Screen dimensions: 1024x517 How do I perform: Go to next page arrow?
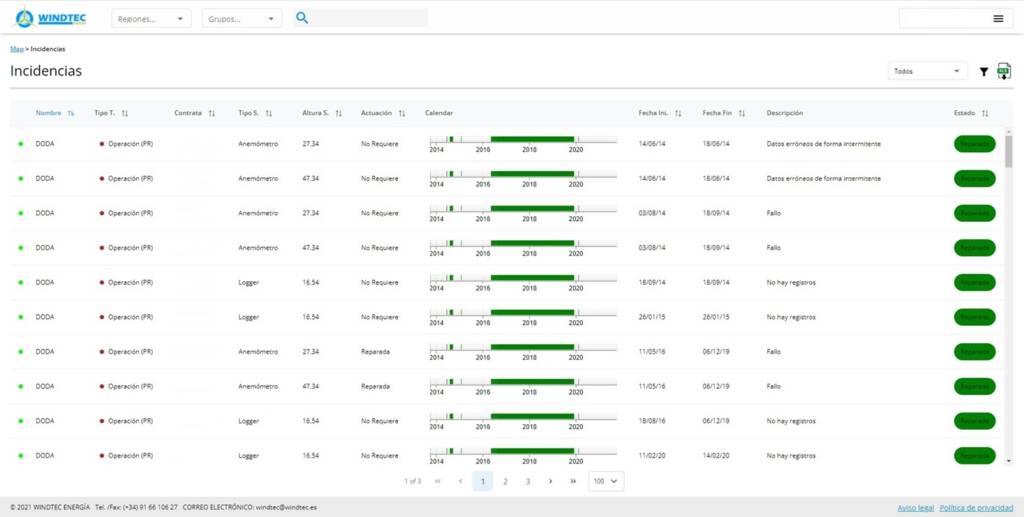550,481
